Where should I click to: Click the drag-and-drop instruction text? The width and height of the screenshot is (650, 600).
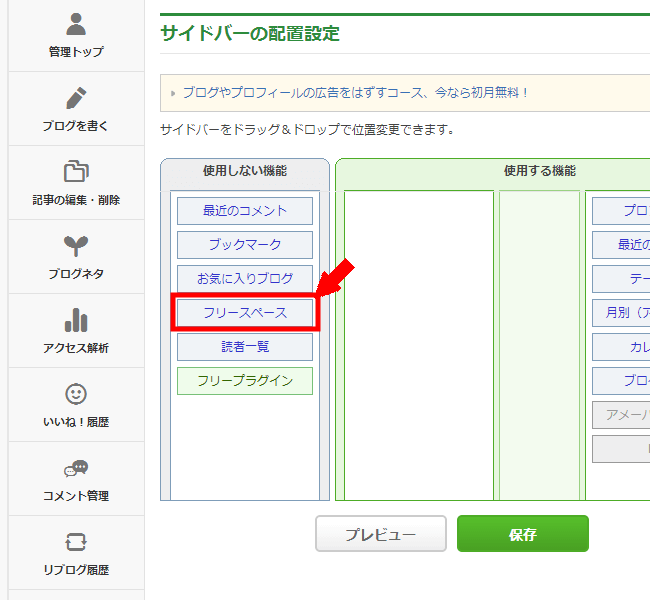click(307, 130)
